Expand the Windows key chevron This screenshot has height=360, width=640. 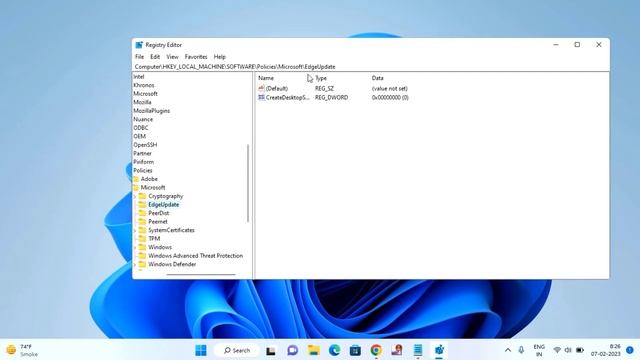click(135, 248)
